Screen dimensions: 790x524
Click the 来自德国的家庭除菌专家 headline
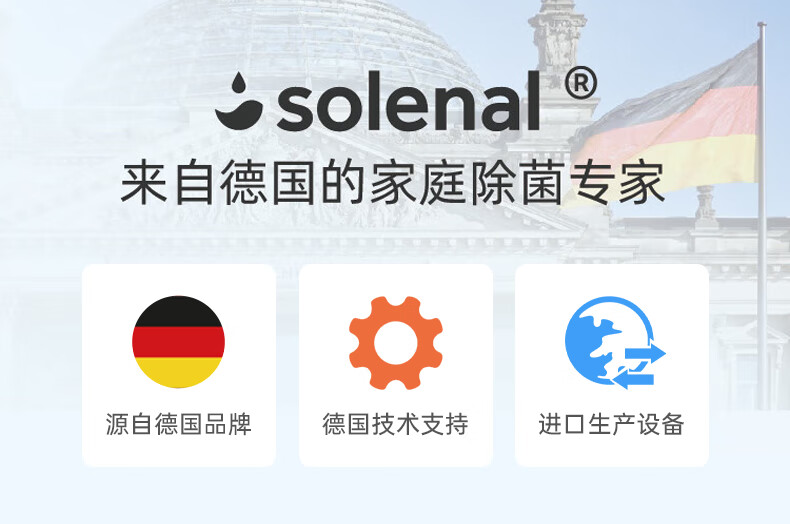pos(393,182)
